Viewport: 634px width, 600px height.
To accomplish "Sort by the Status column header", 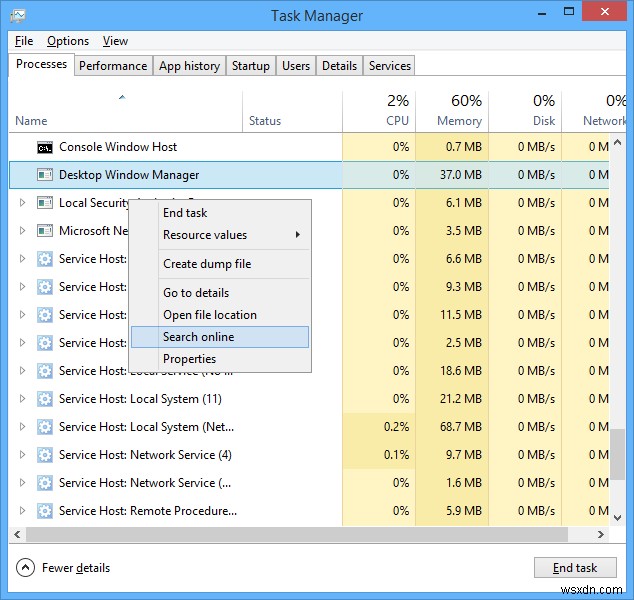I will 292,112.
